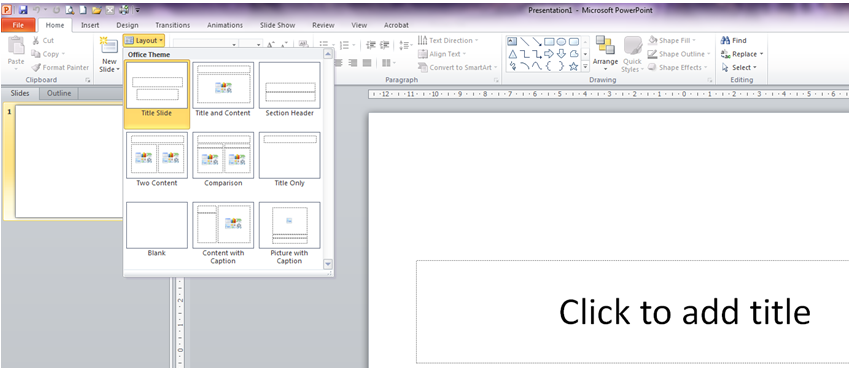Select the Left Brace shape

[549, 67]
